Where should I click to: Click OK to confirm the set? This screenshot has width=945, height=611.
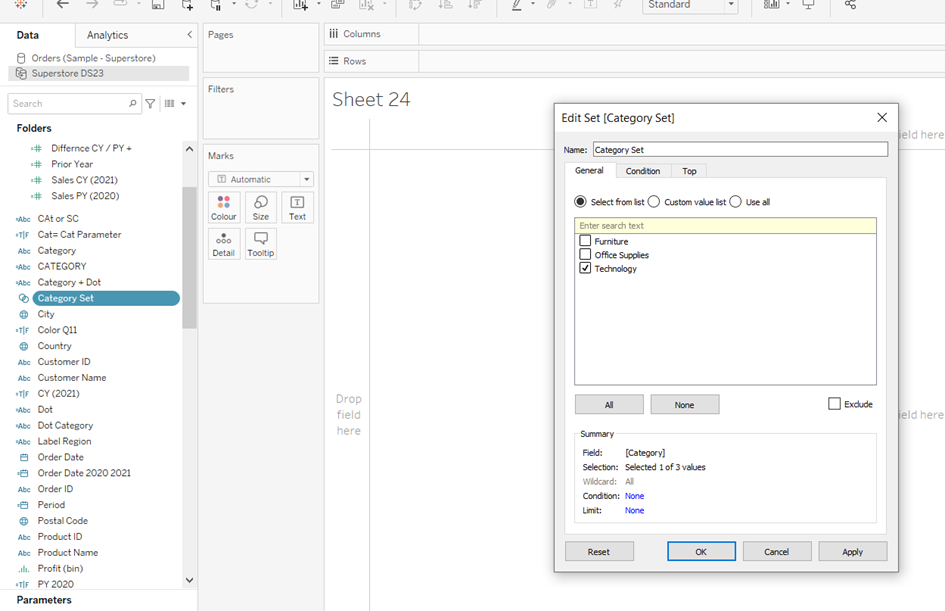coord(702,551)
